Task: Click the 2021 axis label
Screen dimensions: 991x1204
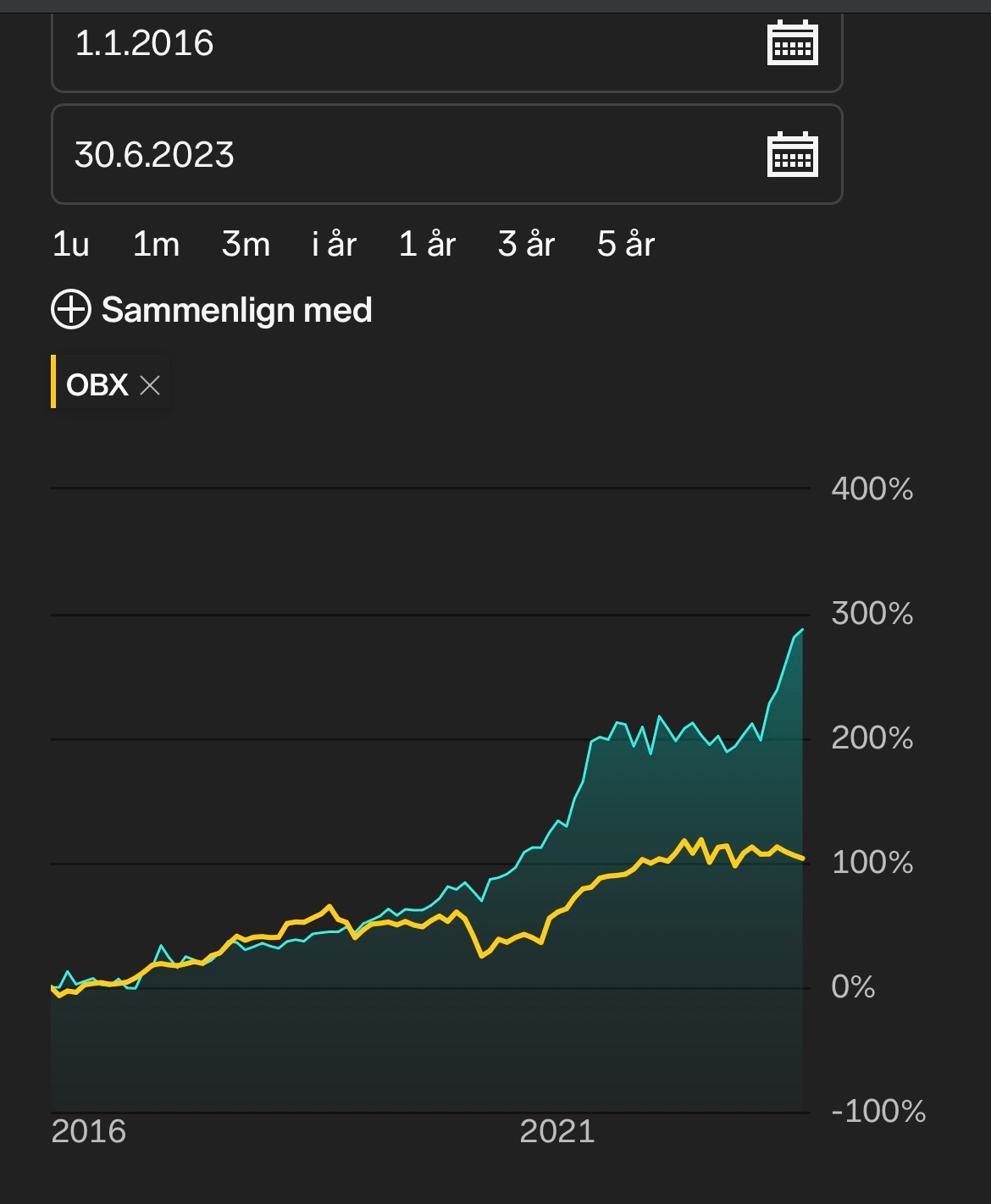Action: pos(557,1132)
